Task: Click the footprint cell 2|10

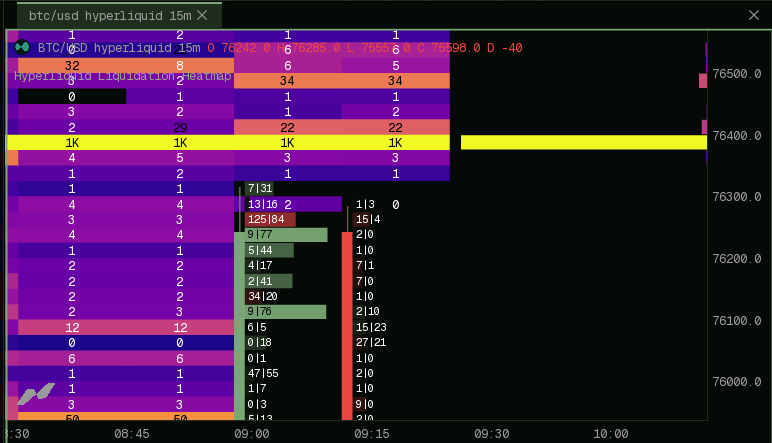Action: pyautogui.click(x=367, y=312)
